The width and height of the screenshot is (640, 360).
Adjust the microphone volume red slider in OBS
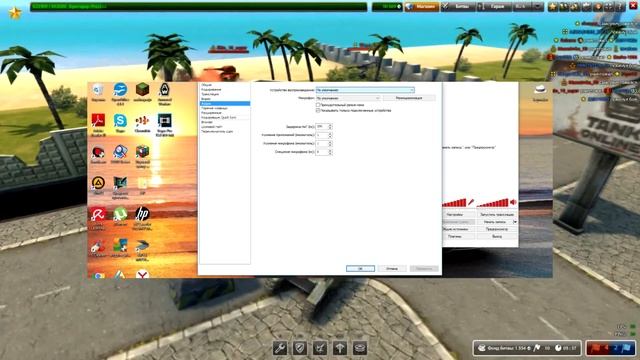453,202
